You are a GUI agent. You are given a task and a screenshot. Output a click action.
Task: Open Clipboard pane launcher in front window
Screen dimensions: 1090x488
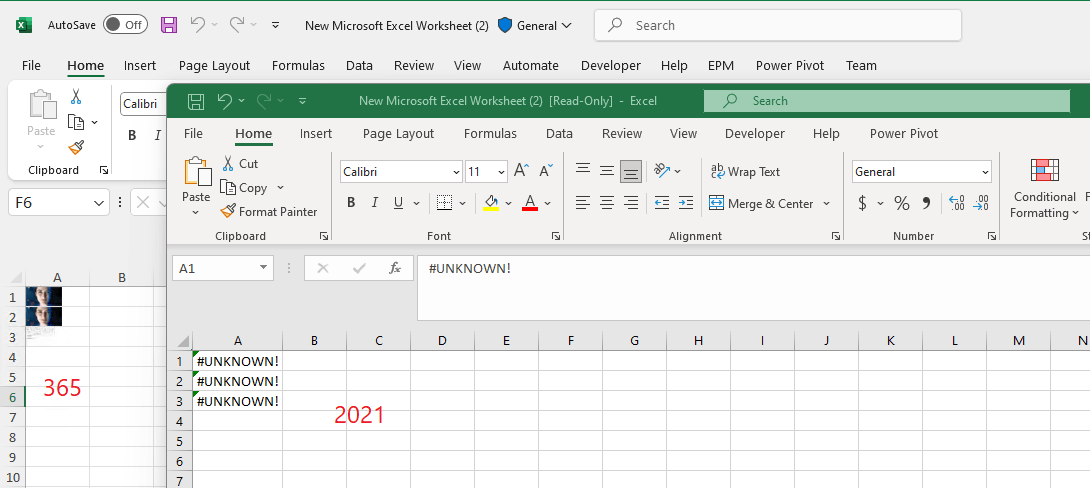(324, 236)
